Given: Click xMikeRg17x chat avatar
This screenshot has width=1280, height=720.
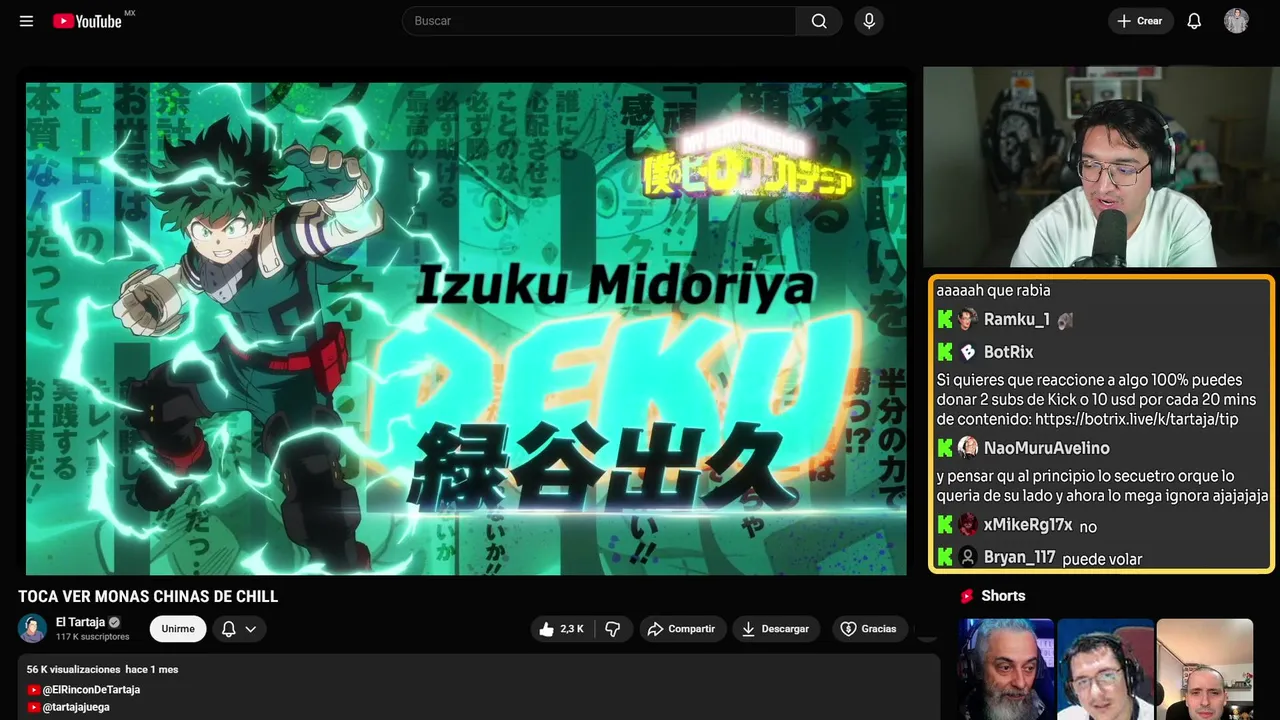Looking at the screenshot, I should tap(967, 525).
